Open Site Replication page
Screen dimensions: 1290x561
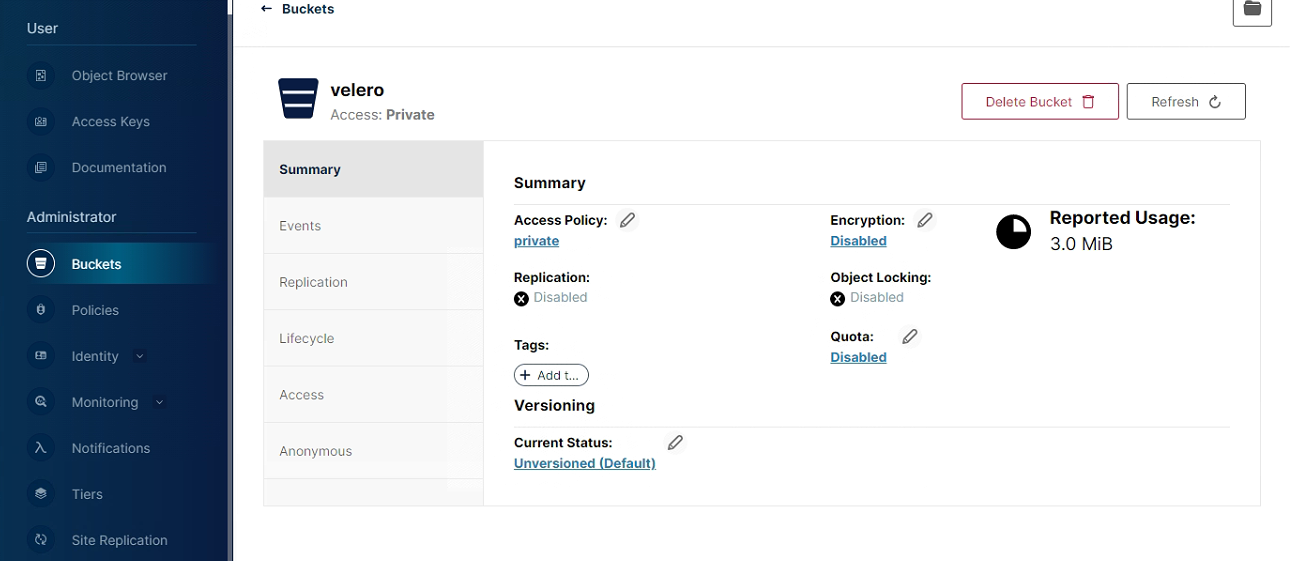point(119,540)
